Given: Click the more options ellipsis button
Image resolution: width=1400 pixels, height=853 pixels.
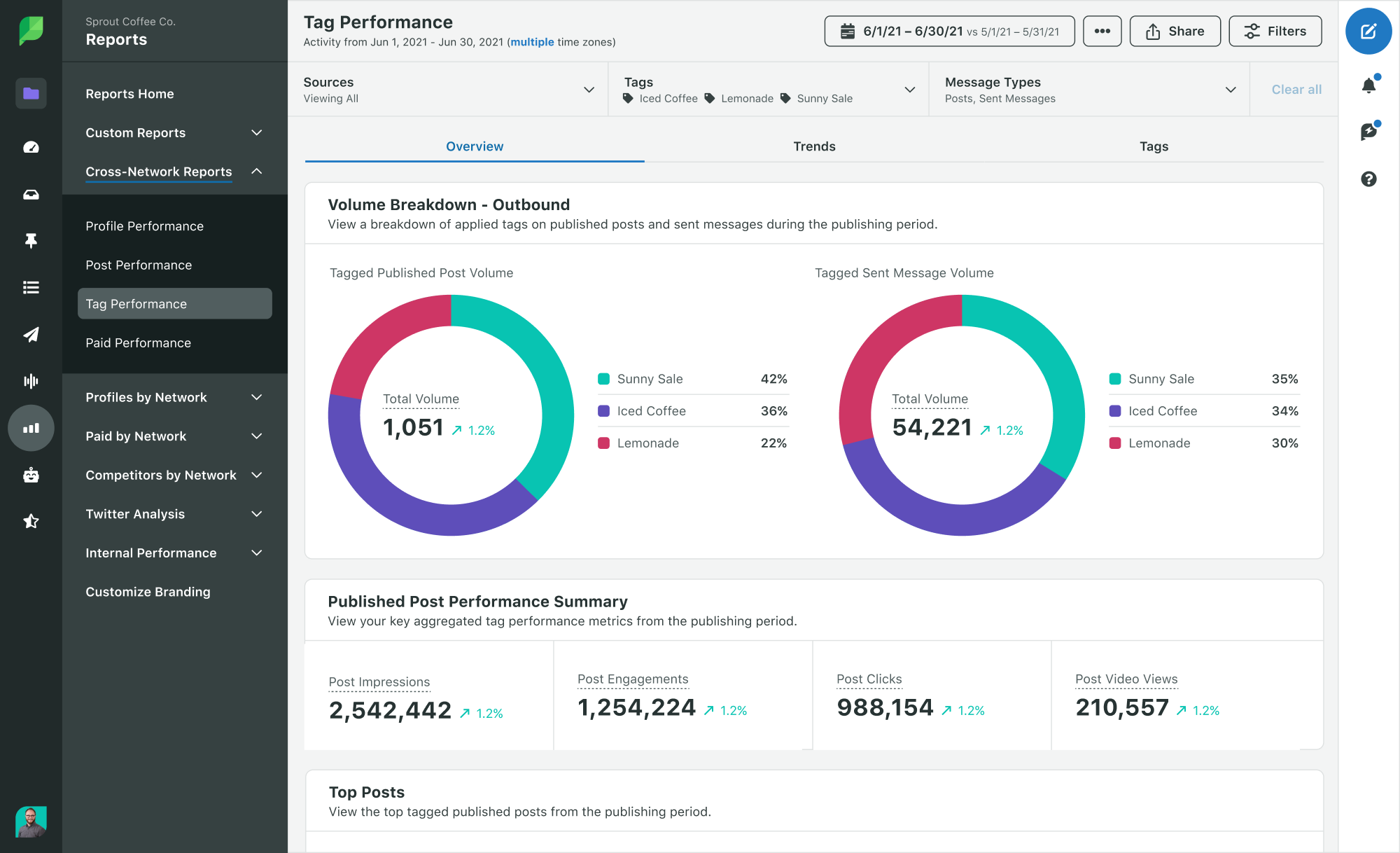Looking at the screenshot, I should point(1102,31).
